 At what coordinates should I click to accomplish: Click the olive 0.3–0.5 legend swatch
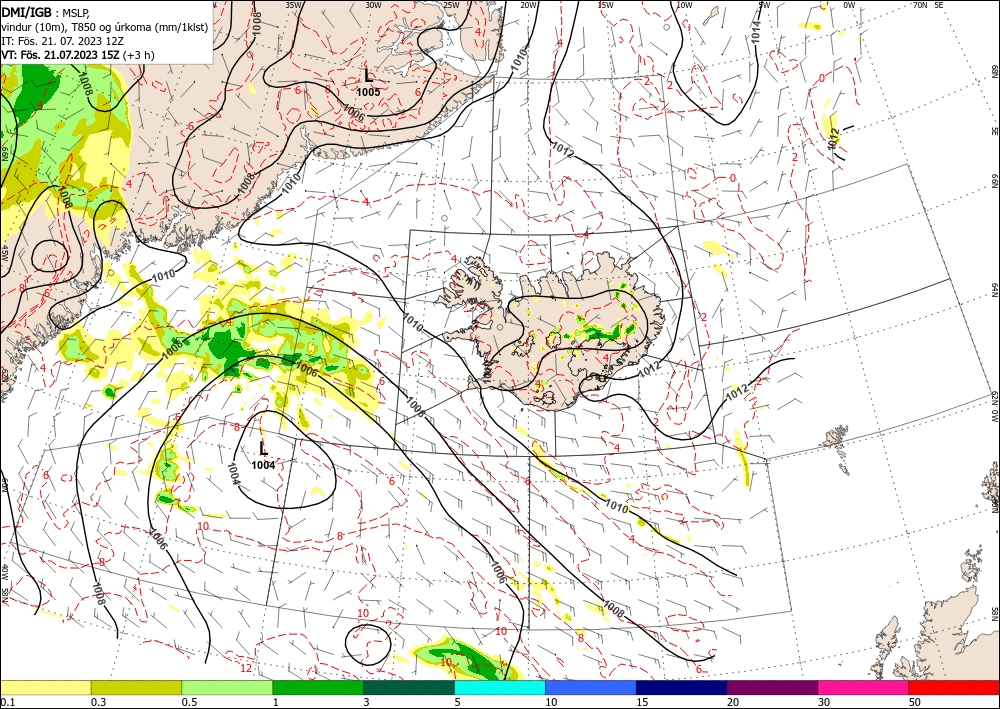136,687
